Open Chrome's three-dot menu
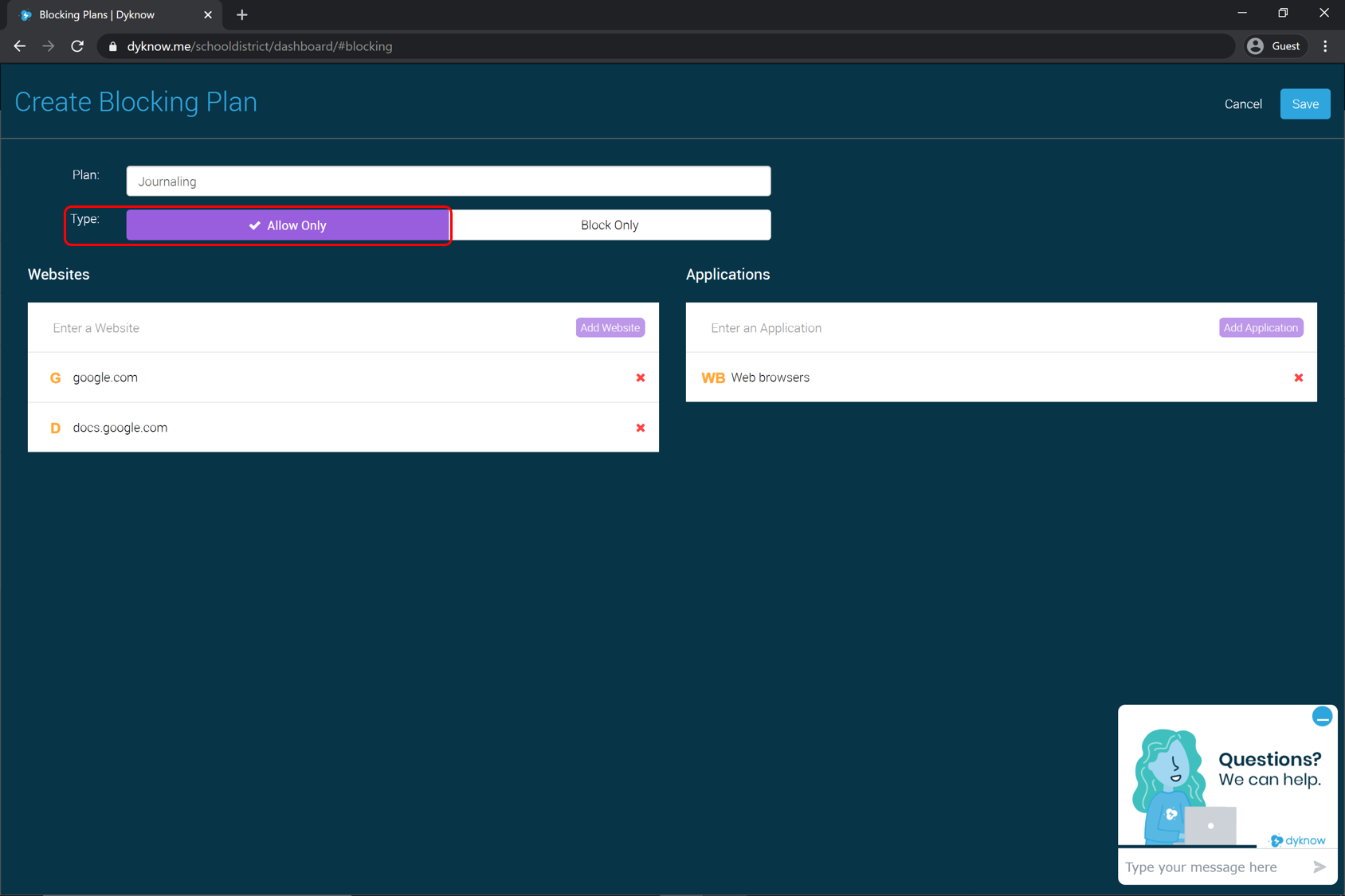This screenshot has height=896, width=1345. tap(1325, 46)
